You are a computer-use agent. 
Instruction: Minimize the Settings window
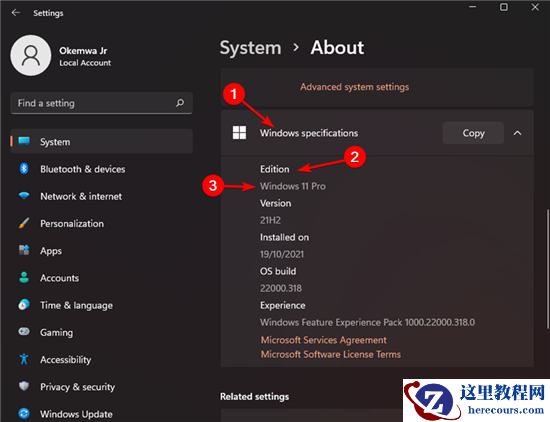click(x=473, y=7)
